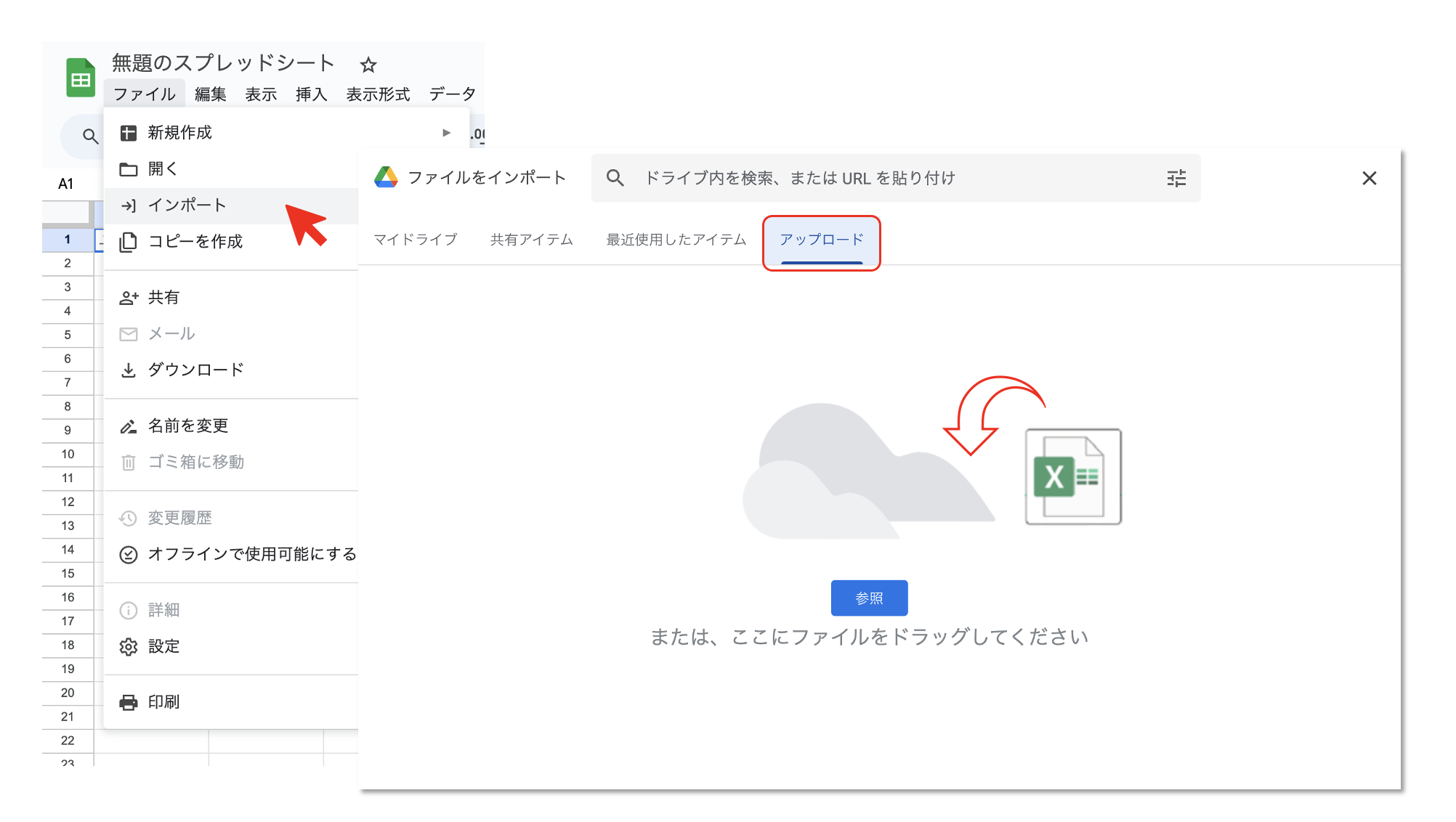Click the メール envelope icon
Viewport: 1456px width, 822px height.
pyautogui.click(x=129, y=334)
